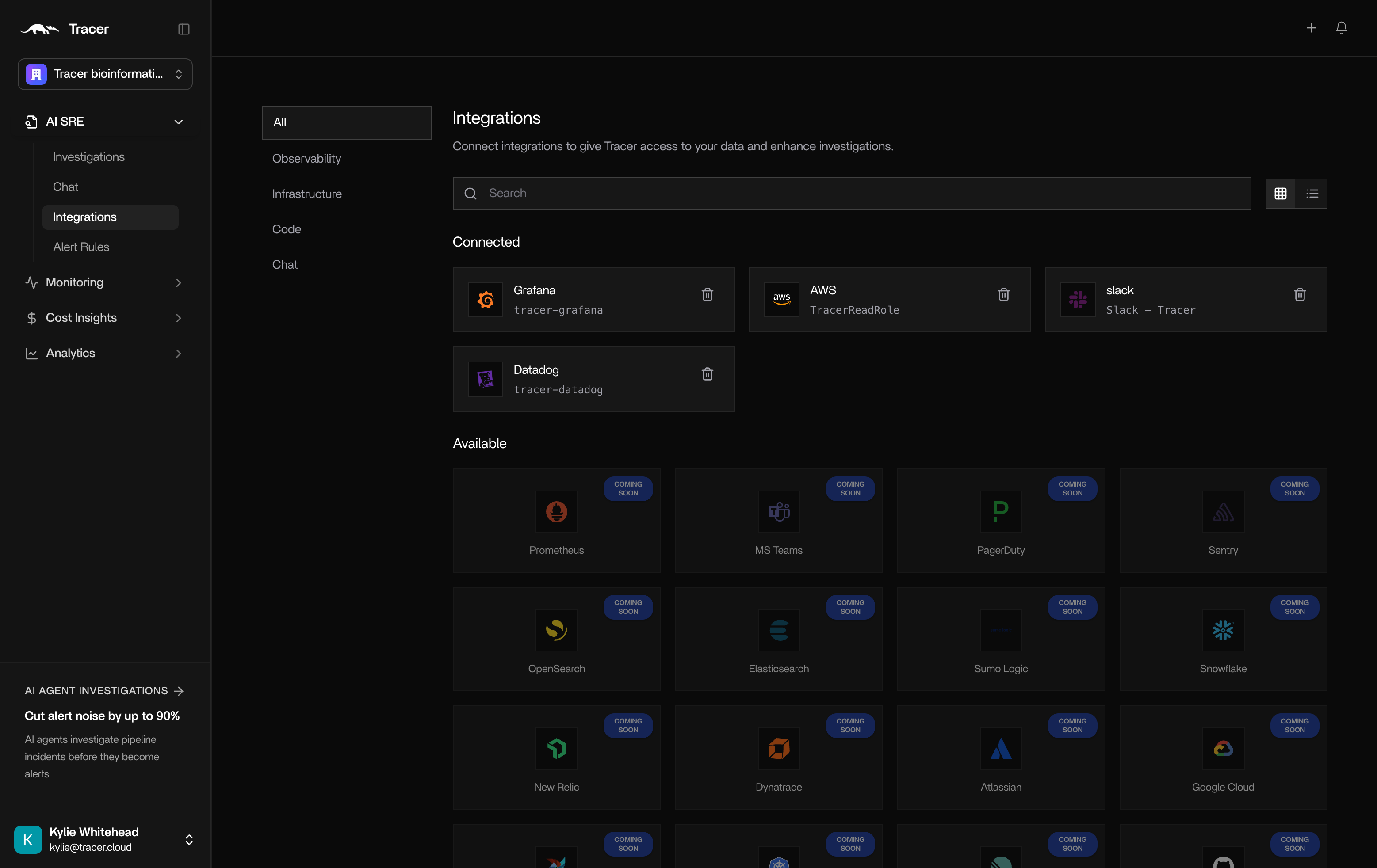1377x868 pixels.
Task: Switch to list view of integrations
Action: point(1312,193)
